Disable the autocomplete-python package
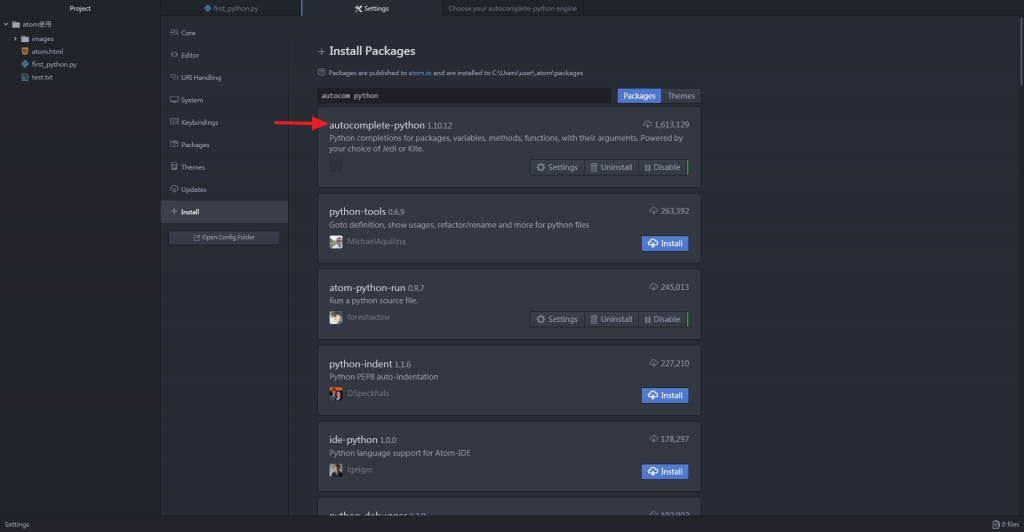The image size is (1024, 532). [x=663, y=168]
